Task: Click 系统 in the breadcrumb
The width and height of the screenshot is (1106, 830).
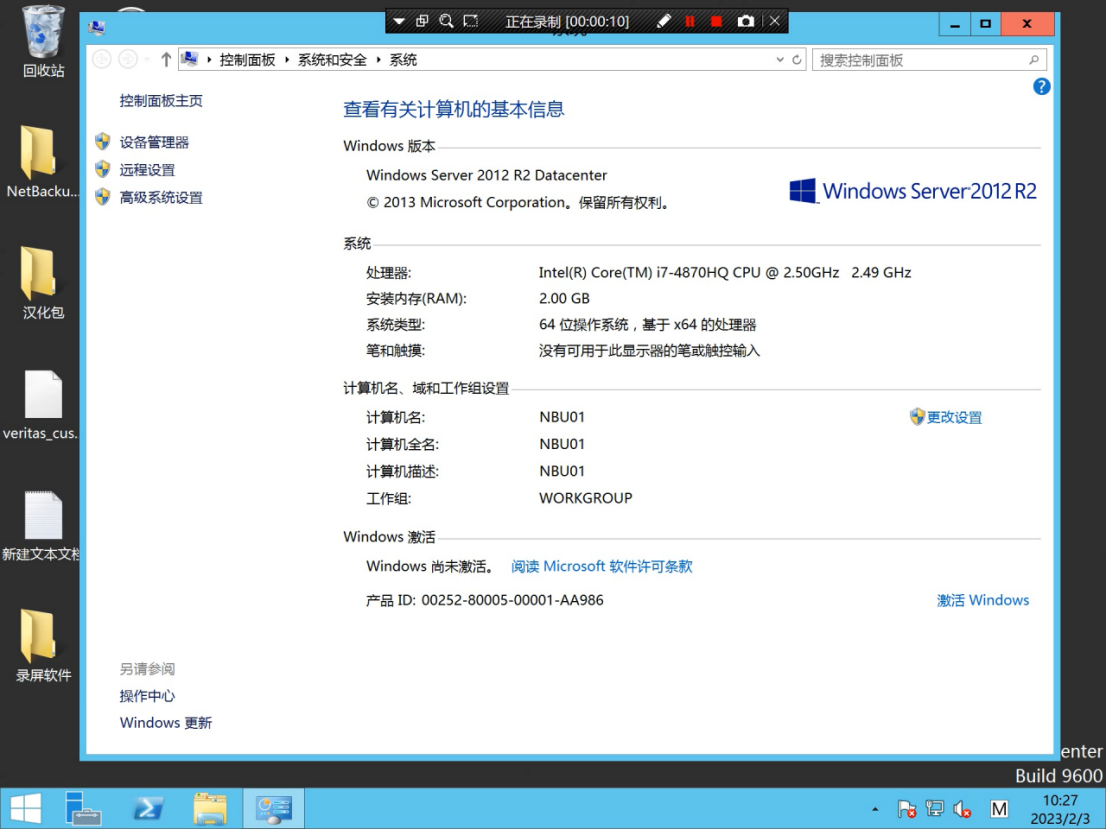Action: (403, 60)
